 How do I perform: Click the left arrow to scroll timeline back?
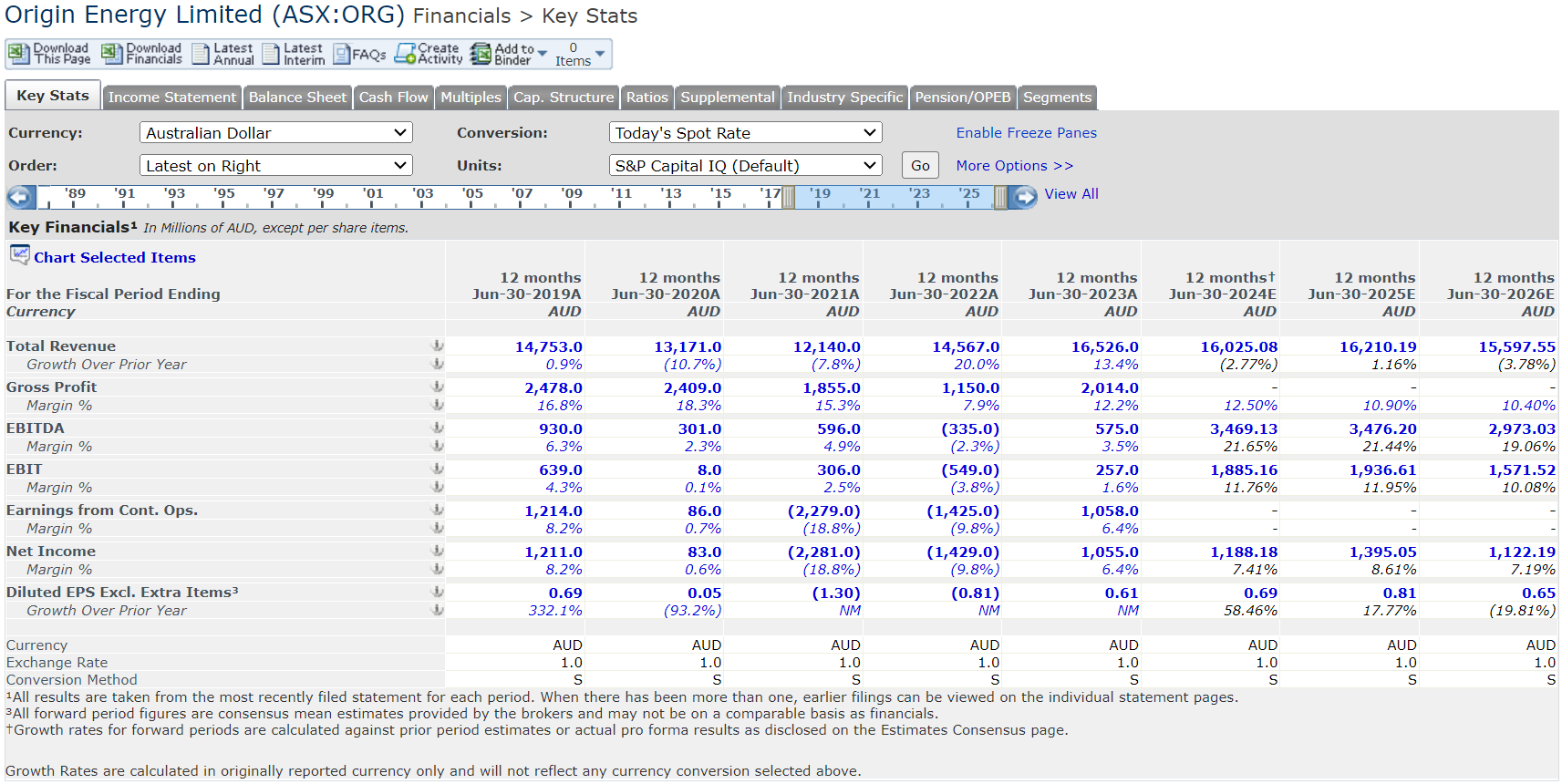(x=21, y=197)
